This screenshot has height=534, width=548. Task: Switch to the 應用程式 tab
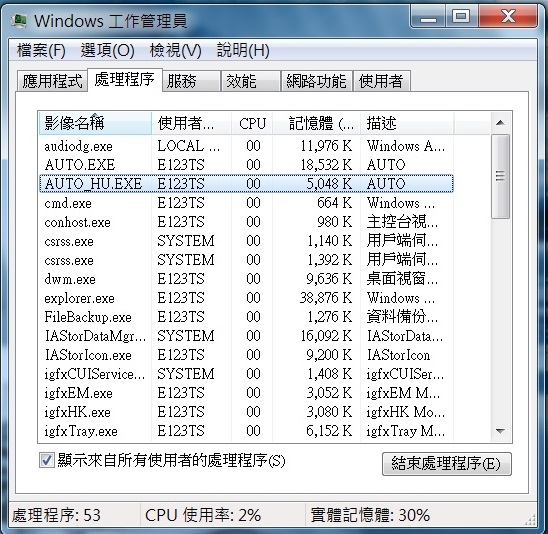pos(52,81)
